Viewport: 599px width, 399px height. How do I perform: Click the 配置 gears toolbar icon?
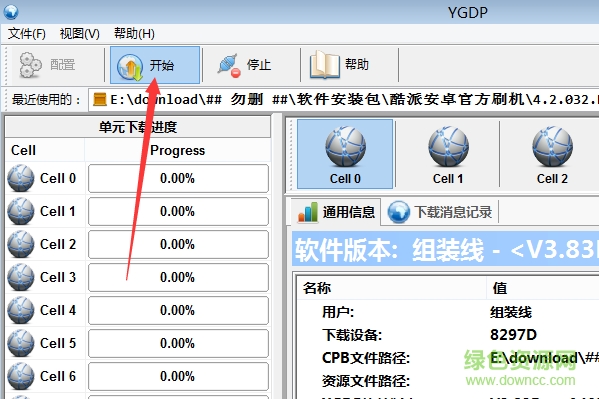31,65
